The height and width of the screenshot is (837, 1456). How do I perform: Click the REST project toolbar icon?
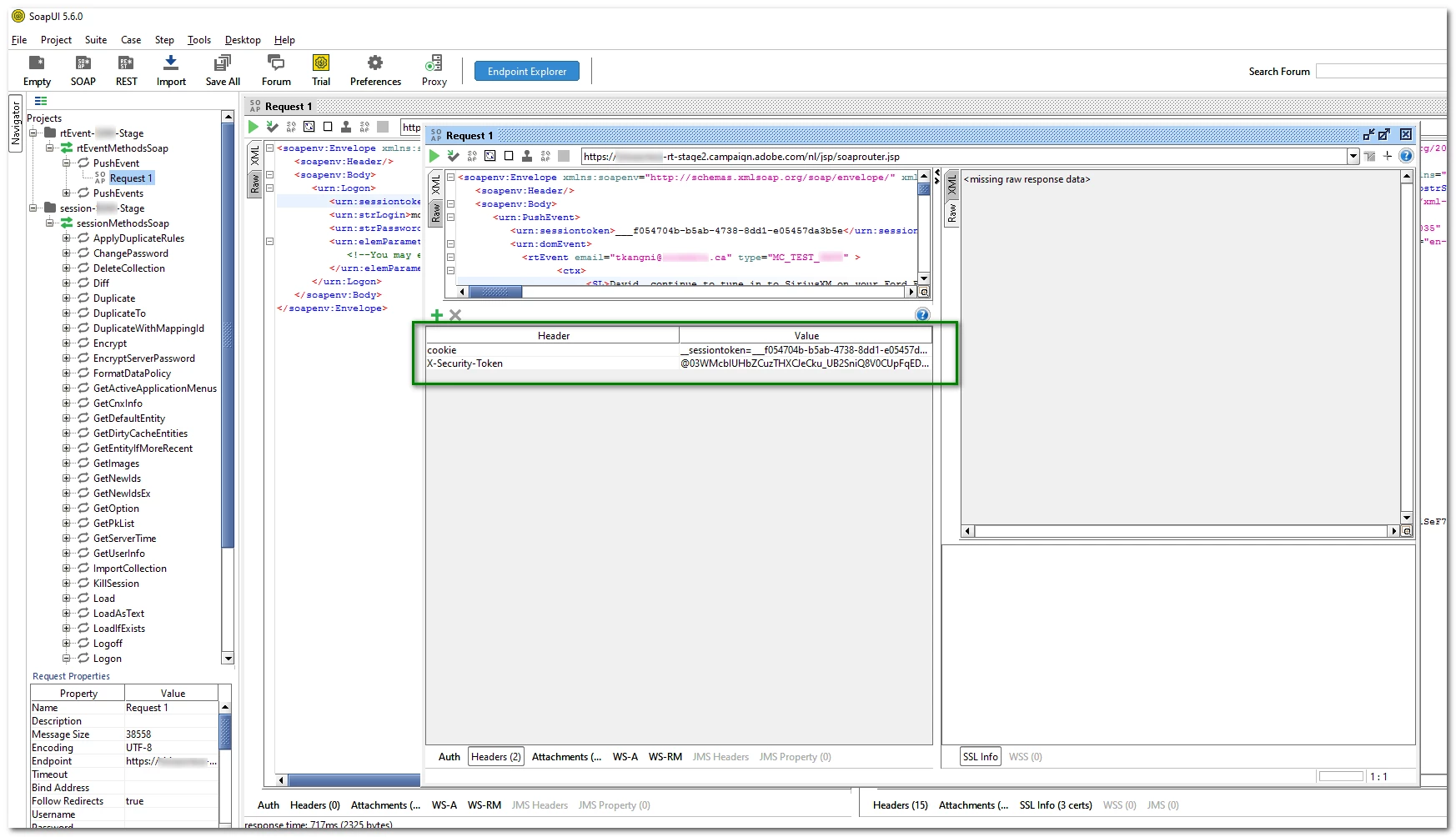[x=127, y=71]
